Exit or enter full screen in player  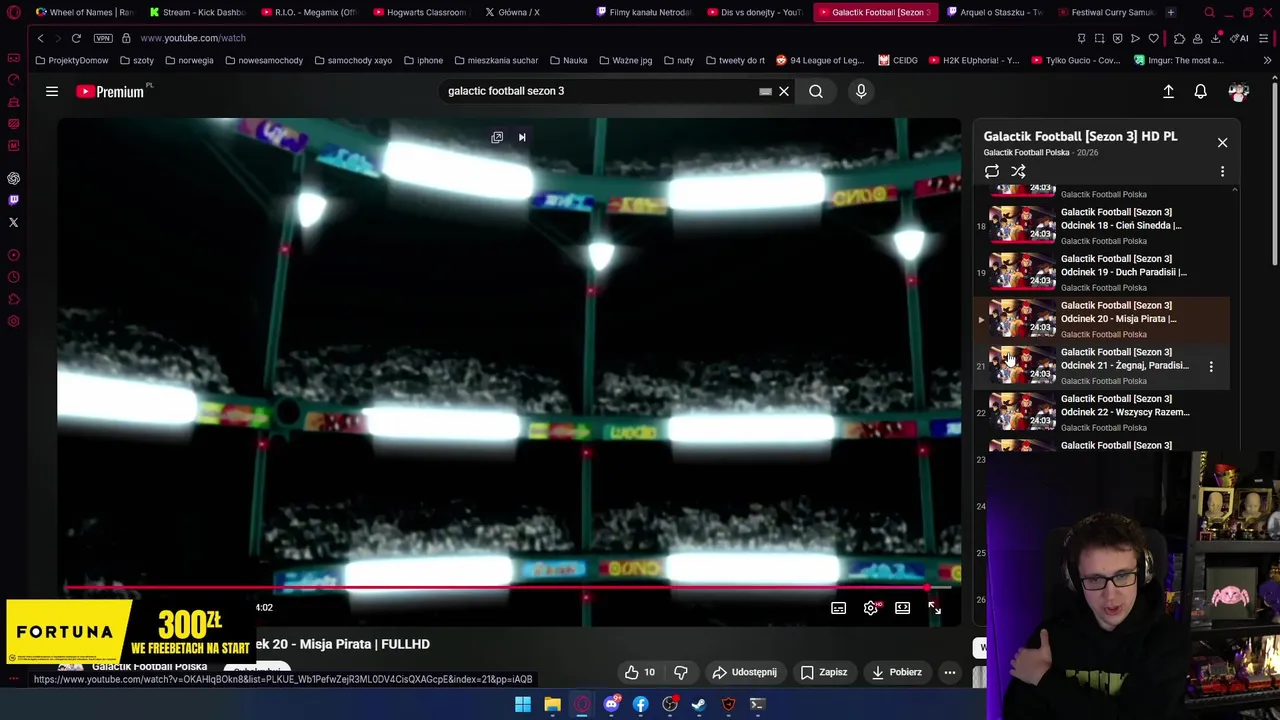[x=934, y=608]
